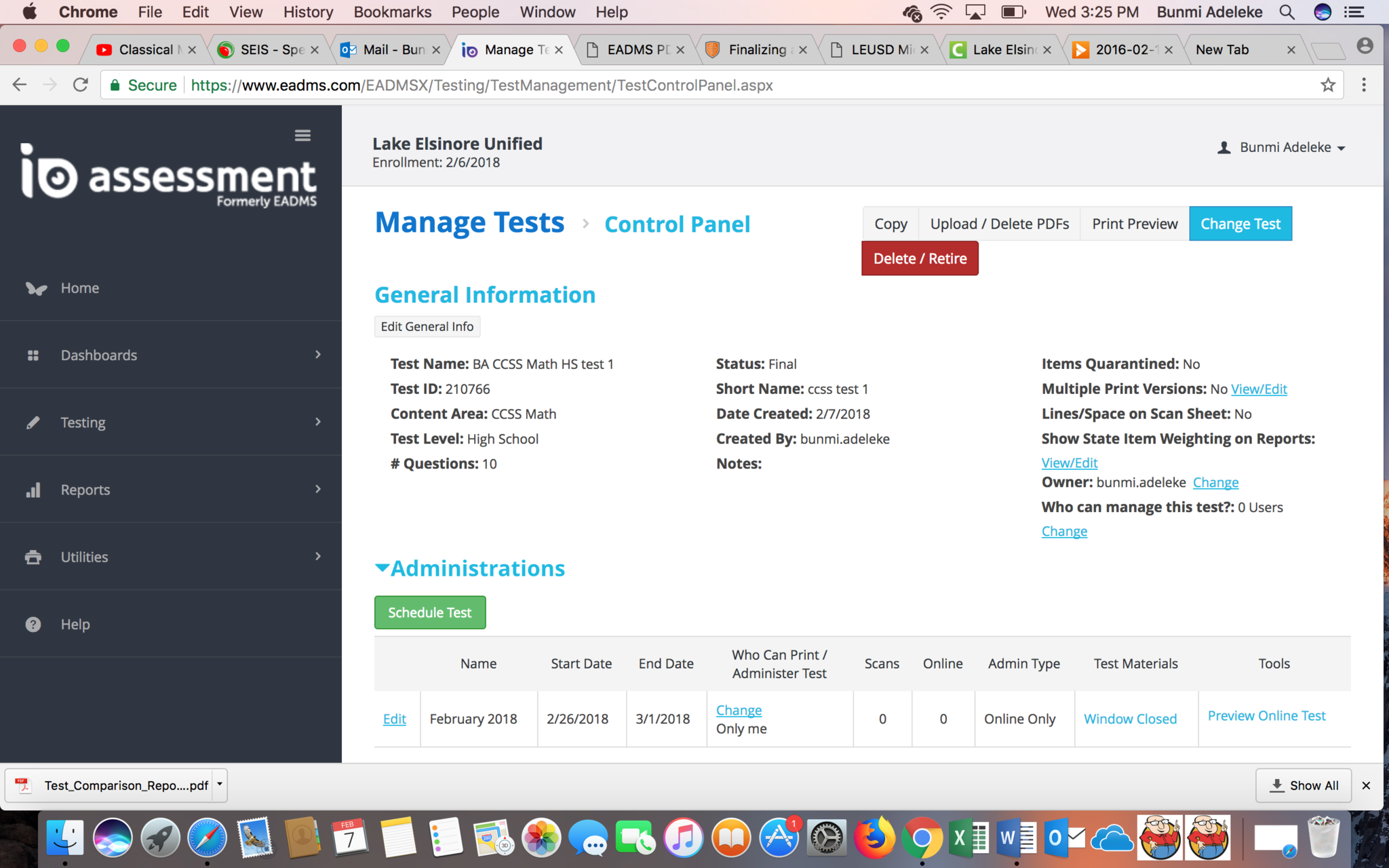This screenshot has width=1389, height=868.
Task: Click the Dashboards grid icon
Action: (x=33, y=355)
